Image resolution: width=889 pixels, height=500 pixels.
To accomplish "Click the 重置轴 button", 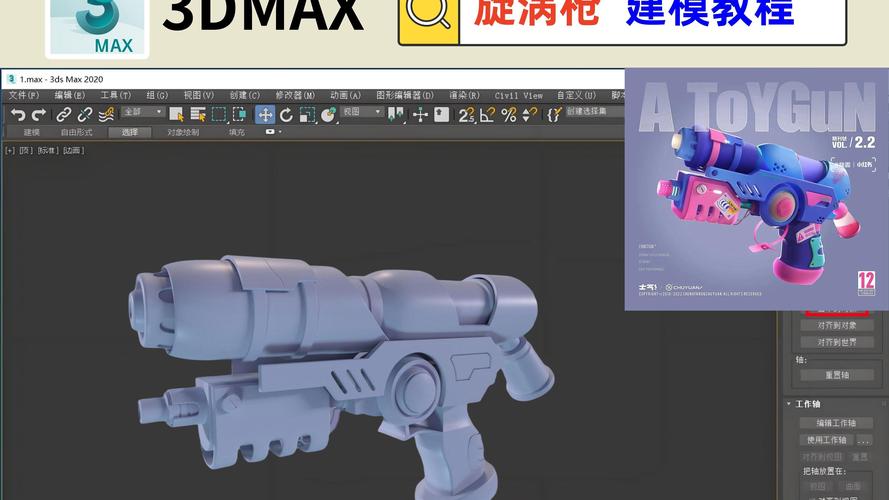I will [x=837, y=375].
